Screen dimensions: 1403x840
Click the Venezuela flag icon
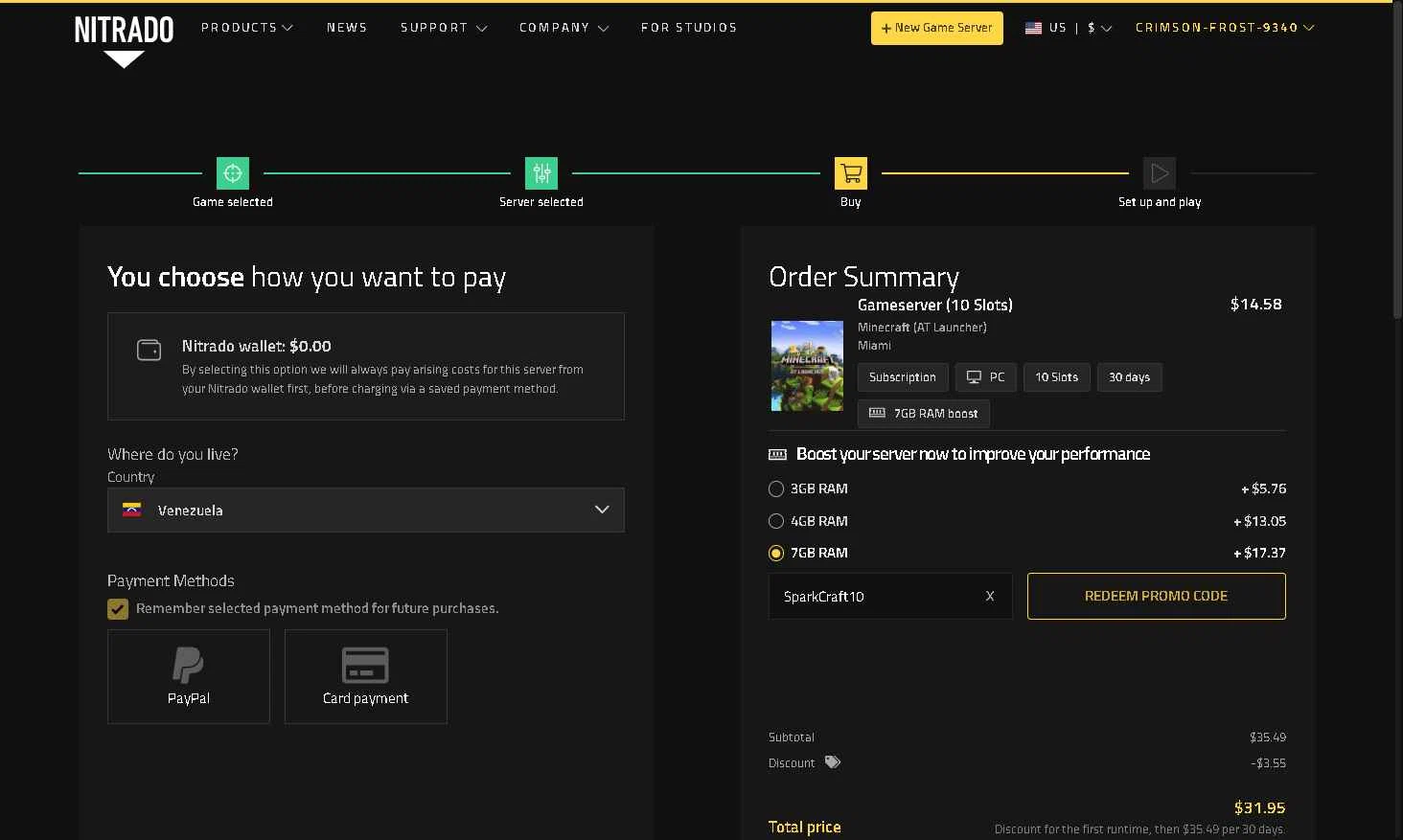(x=132, y=511)
